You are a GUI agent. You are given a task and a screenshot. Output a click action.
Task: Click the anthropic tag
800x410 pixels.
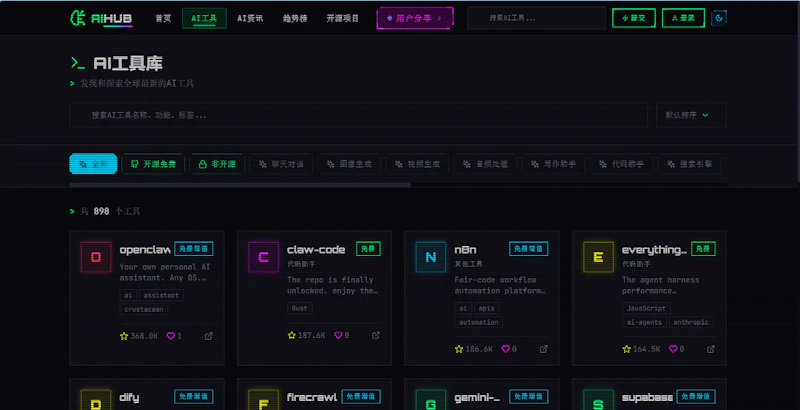[x=691, y=322]
